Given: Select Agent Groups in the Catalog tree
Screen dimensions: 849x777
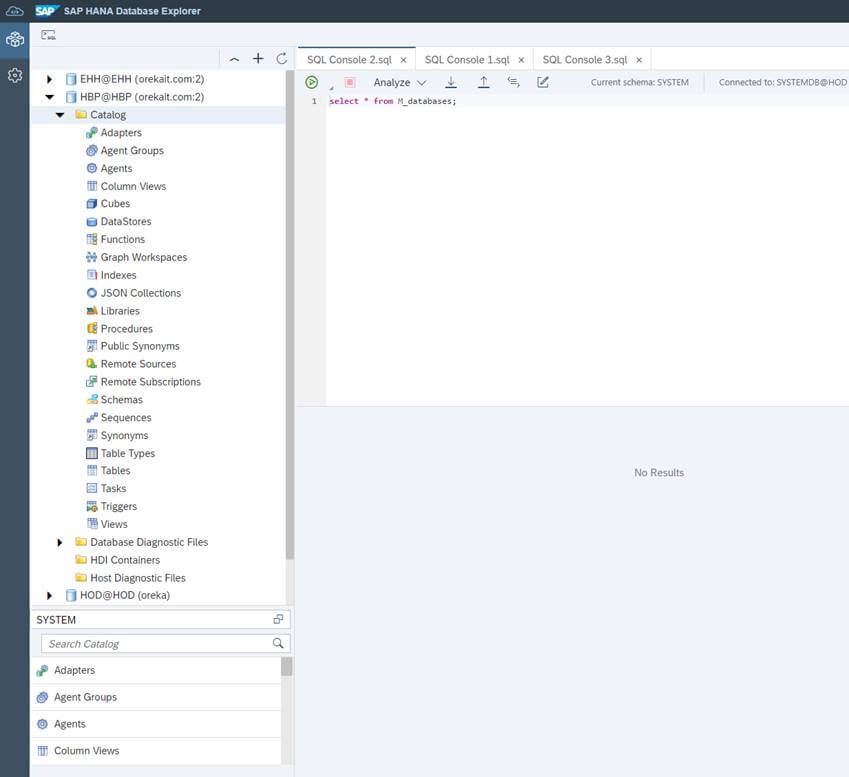Looking at the screenshot, I should click(x=132, y=151).
